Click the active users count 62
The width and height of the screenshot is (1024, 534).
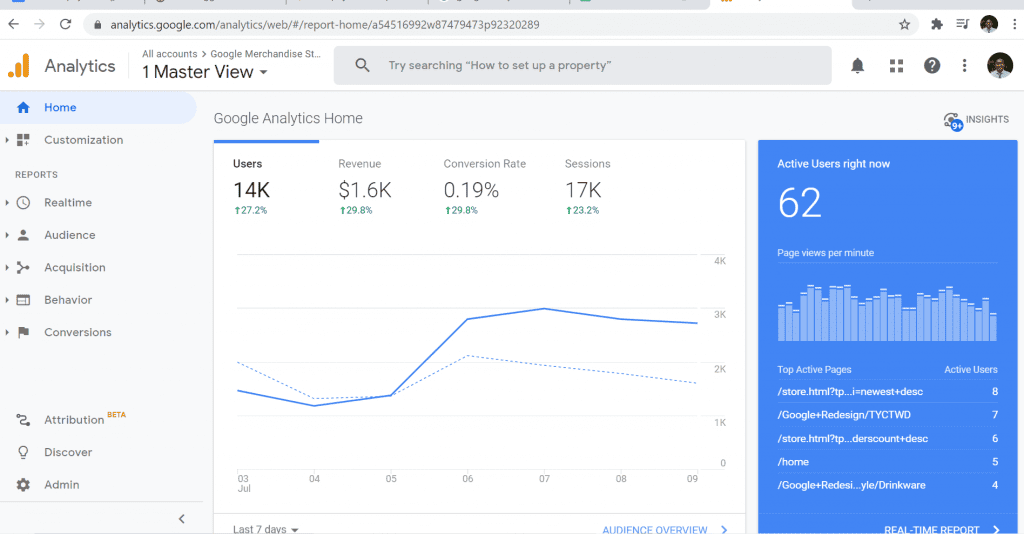tap(799, 203)
